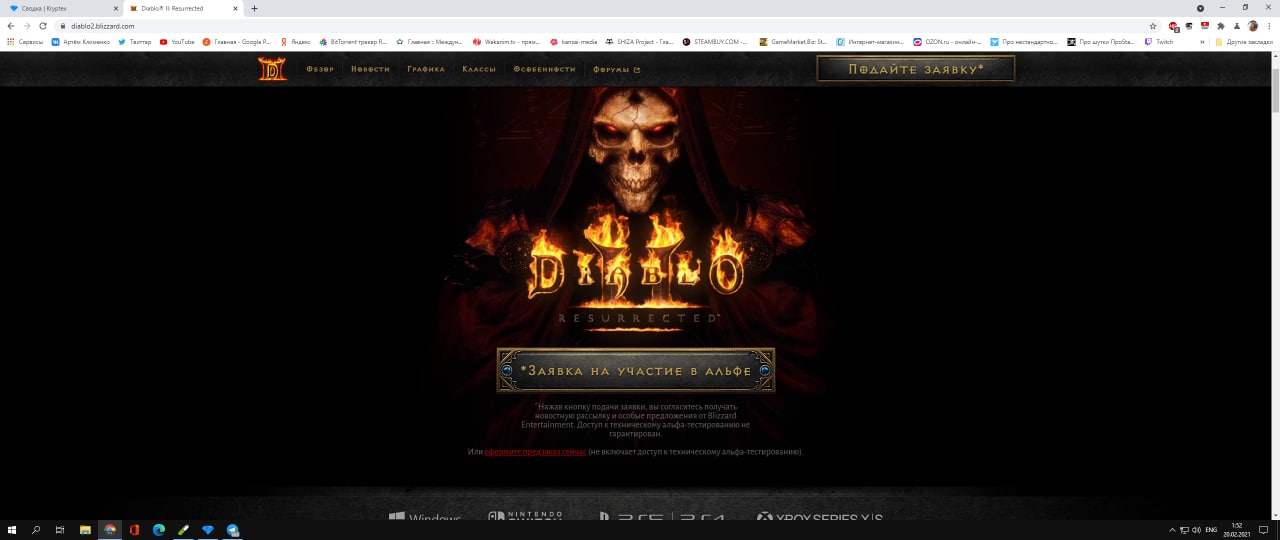Viewport: 1280px width, 540px height.
Task: Open the SHIZA Project bookmark
Action: (639, 42)
